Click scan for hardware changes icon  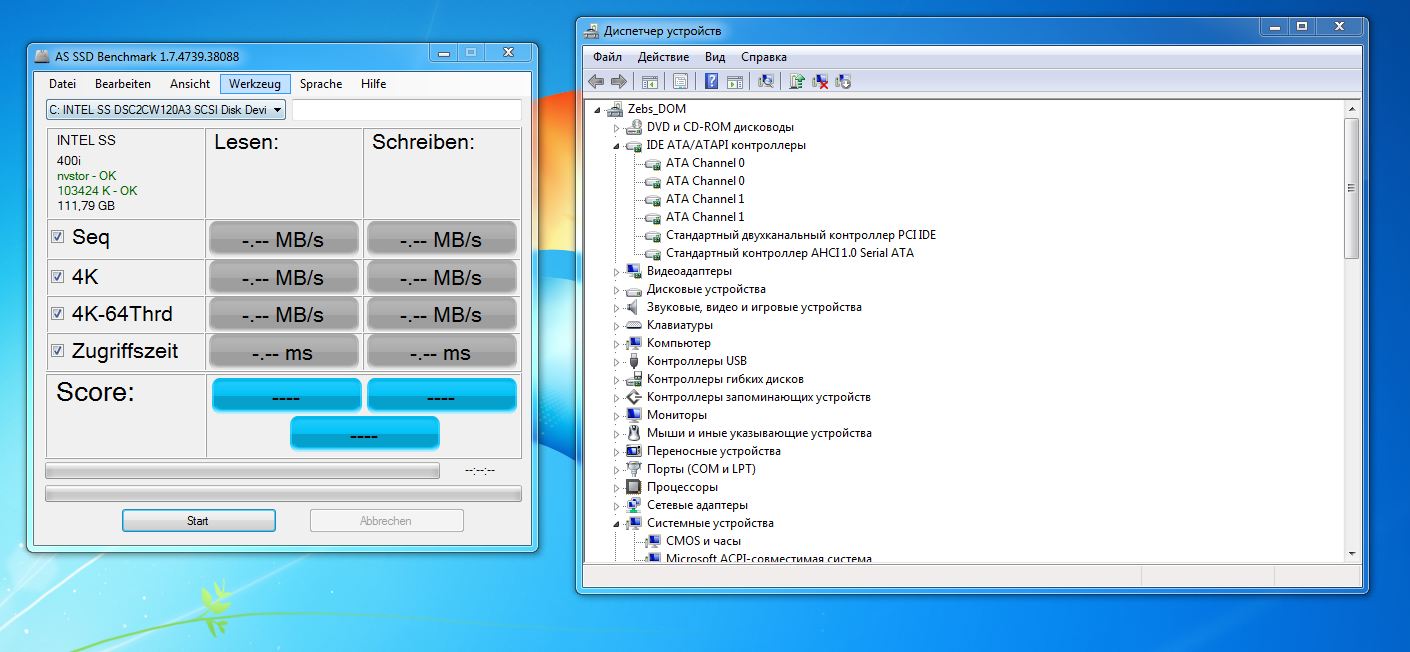tap(766, 82)
